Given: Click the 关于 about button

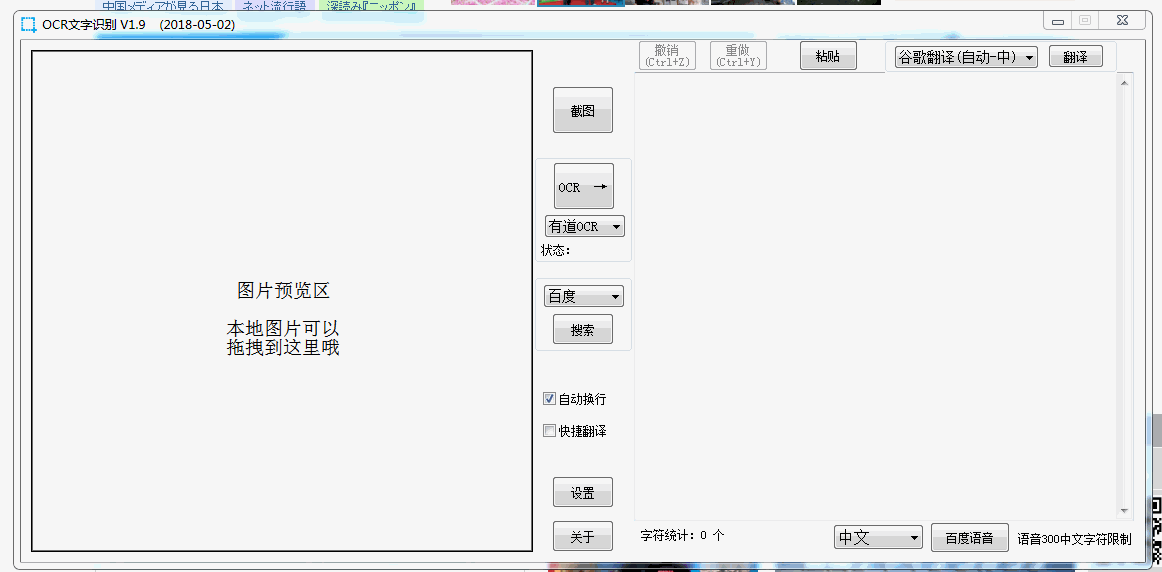Looking at the screenshot, I should click(582, 536).
